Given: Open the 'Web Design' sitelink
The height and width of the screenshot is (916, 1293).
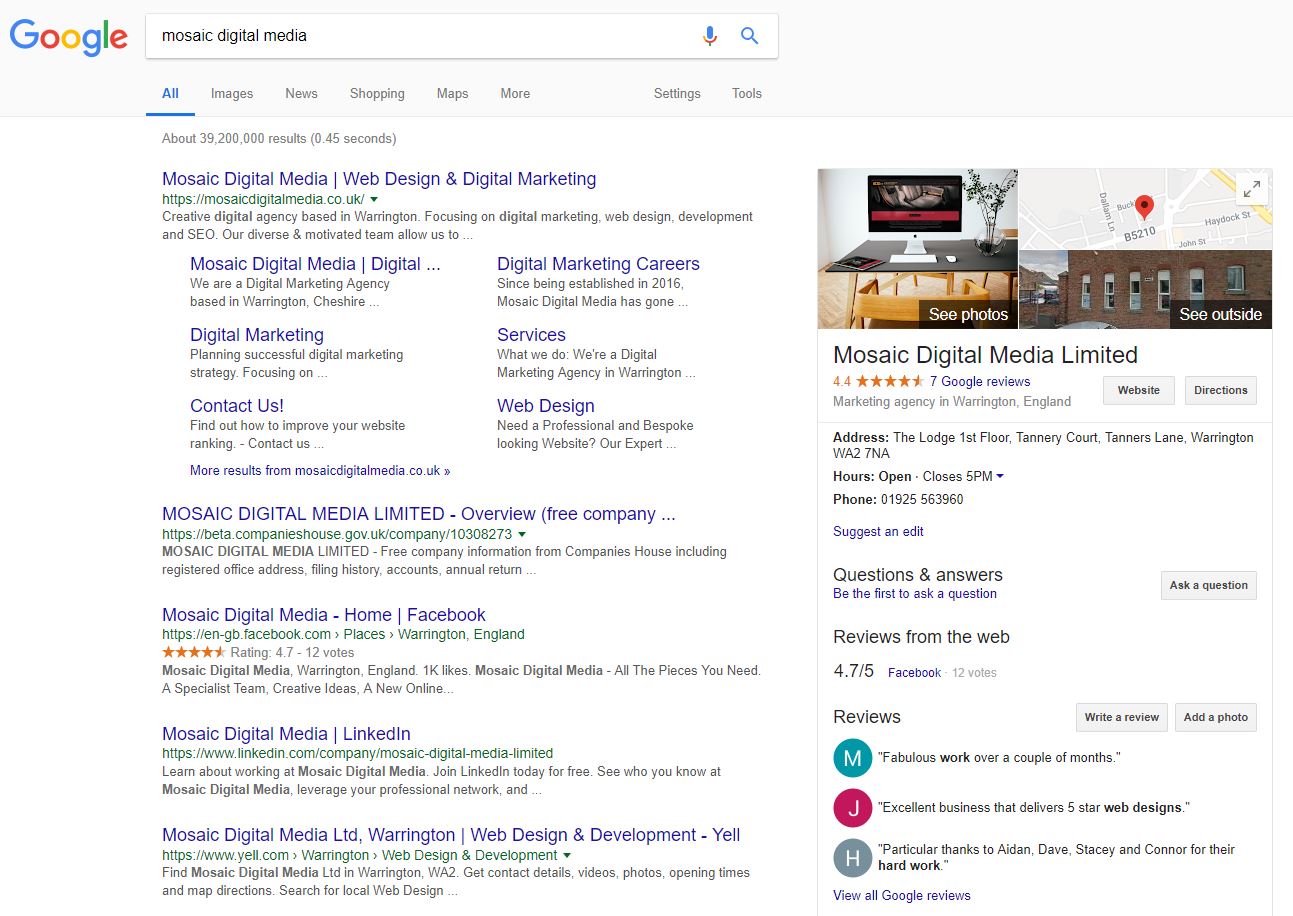Looking at the screenshot, I should point(546,406).
